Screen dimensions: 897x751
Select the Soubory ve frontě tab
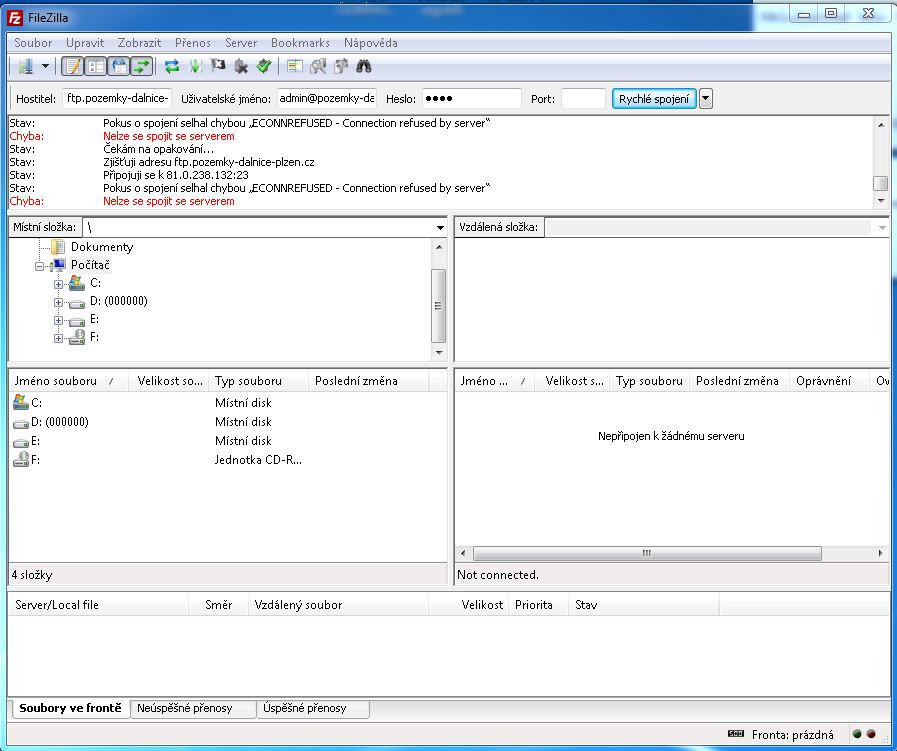(70, 708)
